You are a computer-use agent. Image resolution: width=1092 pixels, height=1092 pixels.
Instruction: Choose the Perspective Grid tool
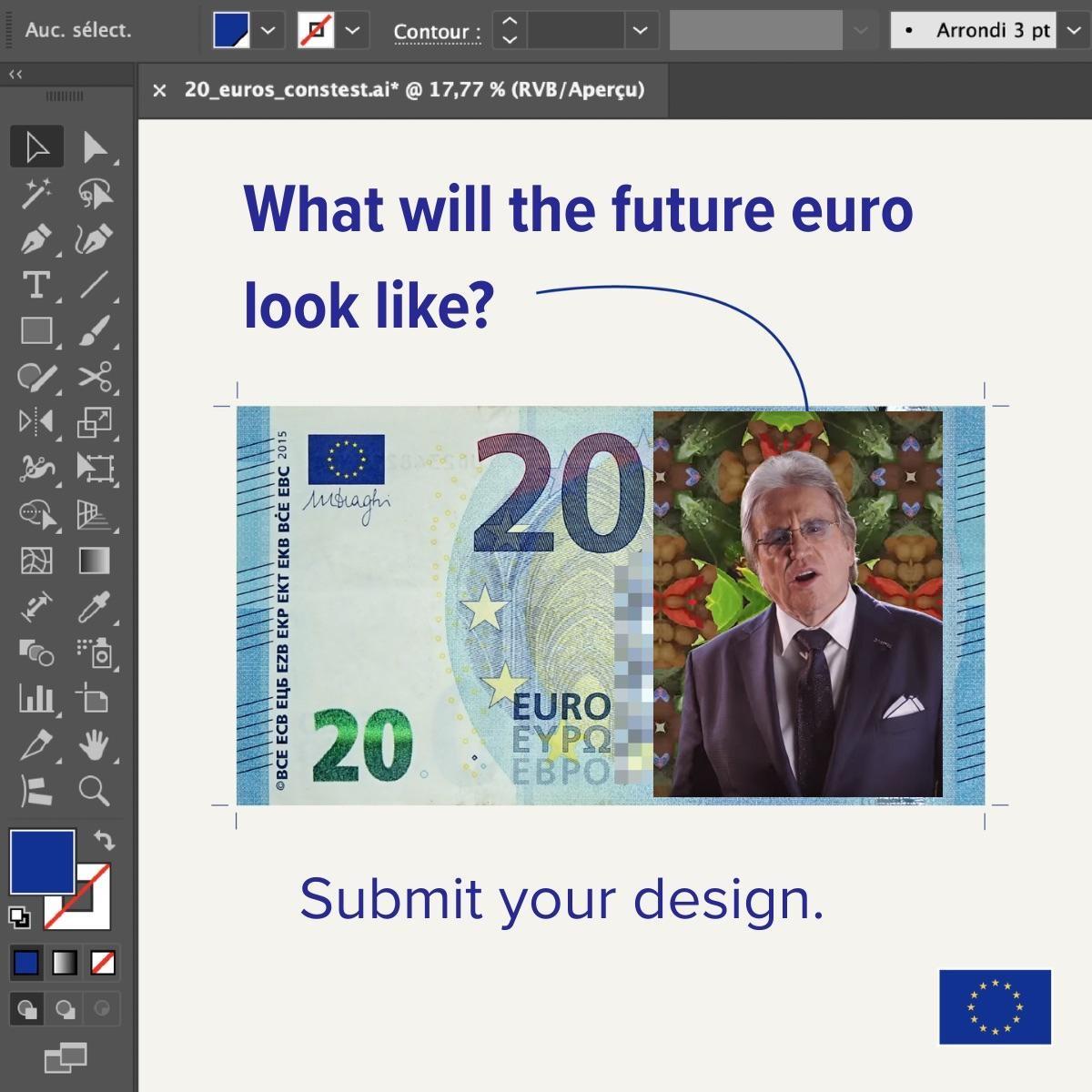point(94,514)
